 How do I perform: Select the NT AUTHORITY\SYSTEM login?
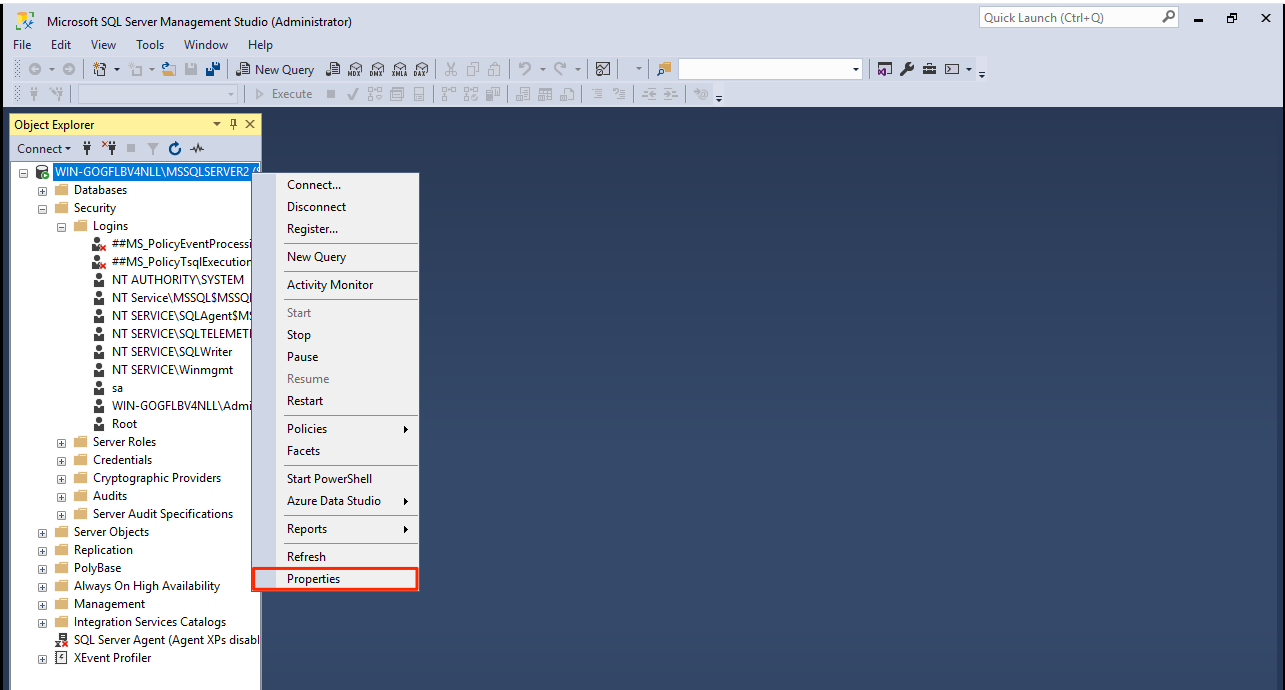(178, 280)
